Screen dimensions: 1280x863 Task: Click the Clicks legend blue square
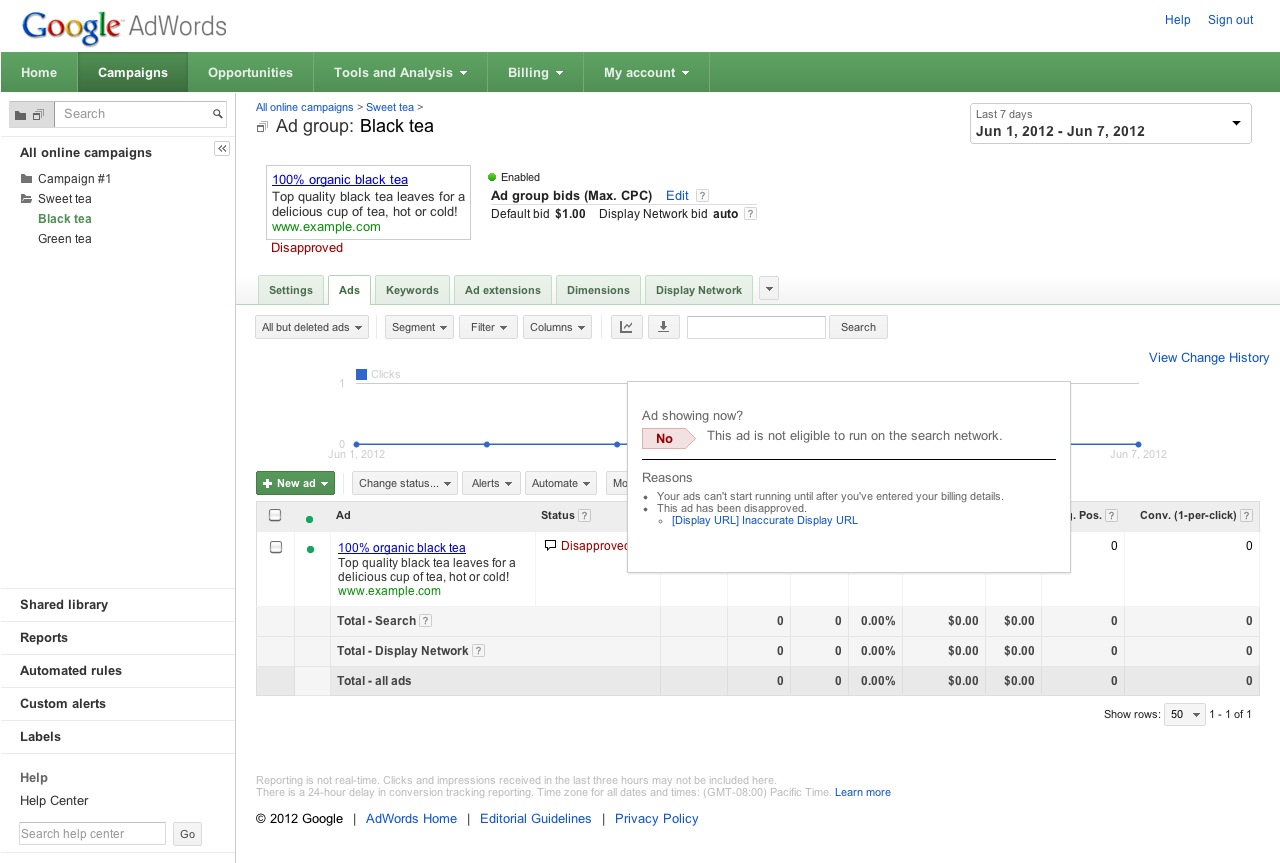pos(361,374)
